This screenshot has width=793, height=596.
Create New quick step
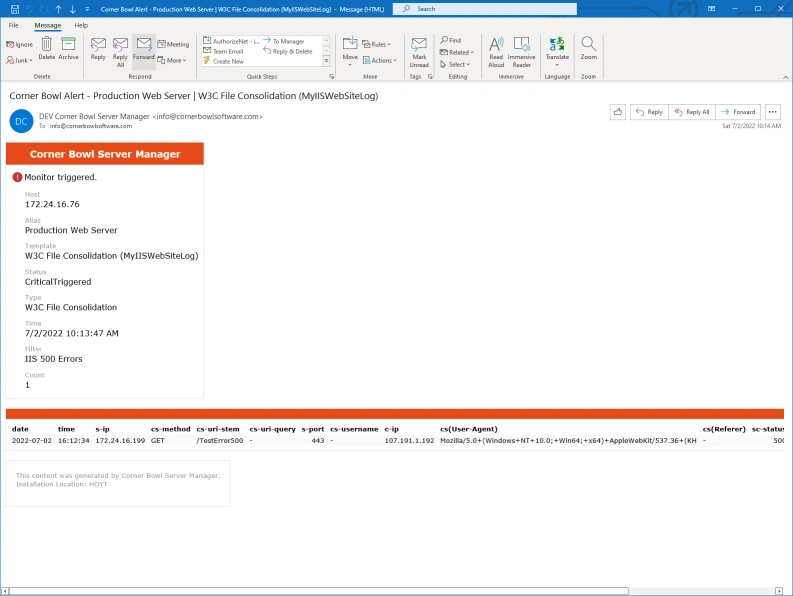point(223,61)
